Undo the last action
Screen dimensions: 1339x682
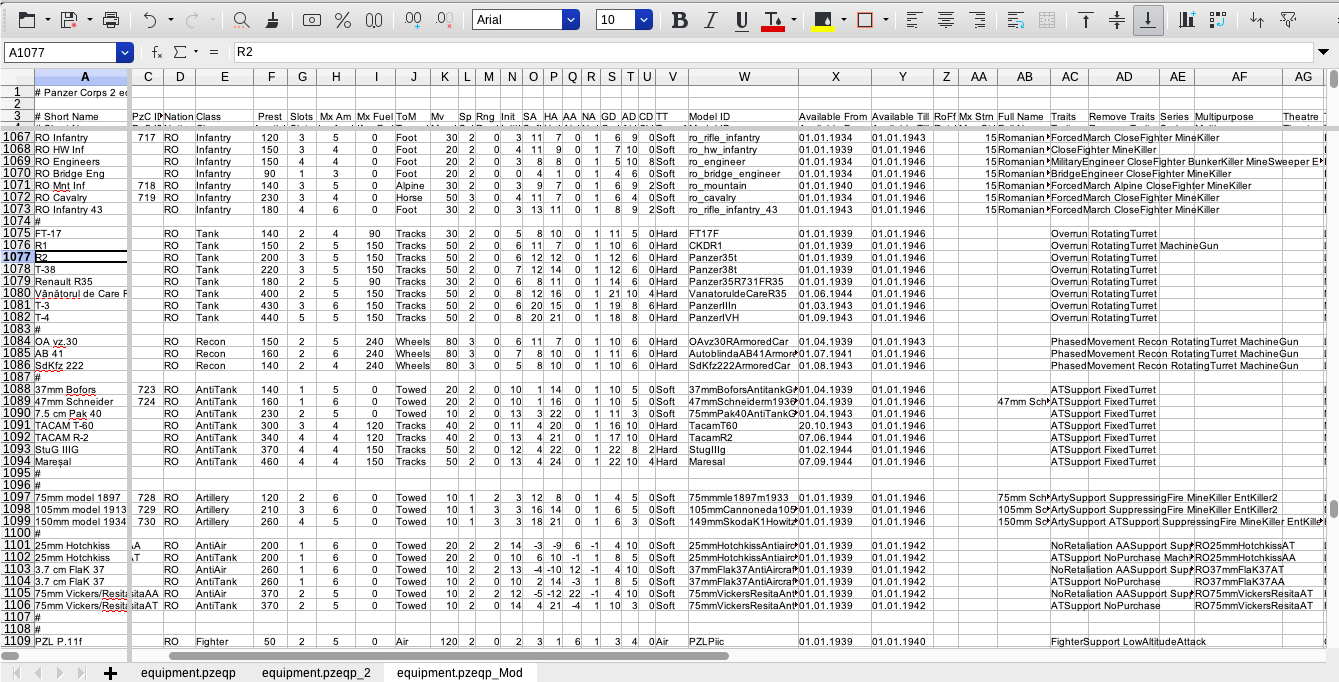pyautogui.click(x=149, y=20)
